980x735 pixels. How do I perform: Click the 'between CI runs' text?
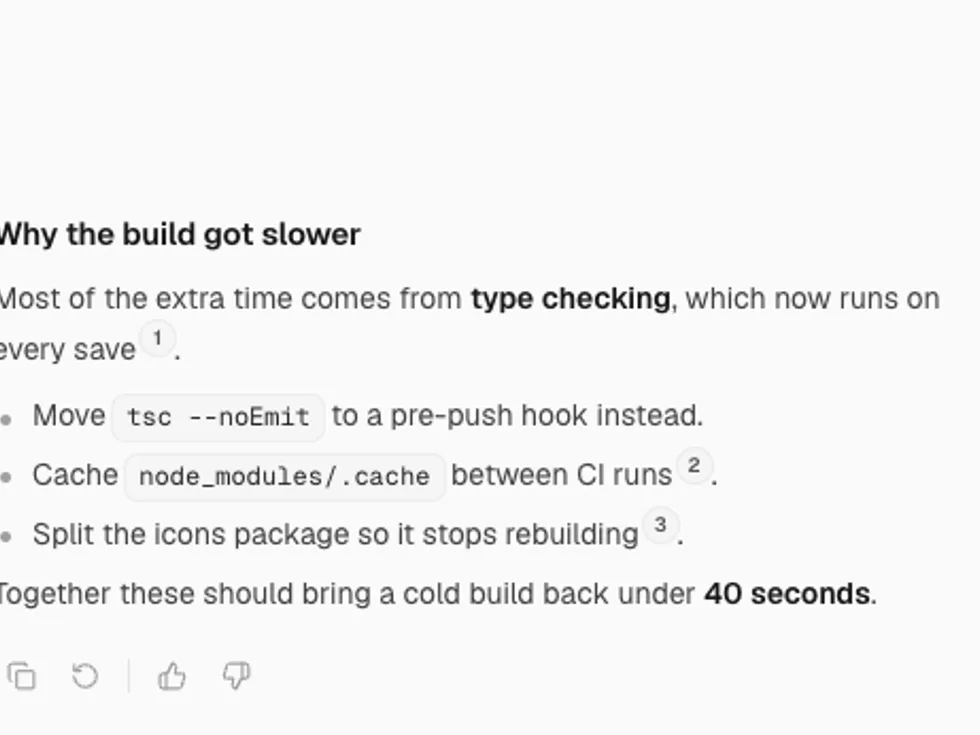pyautogui.click(x=561, y=475)
